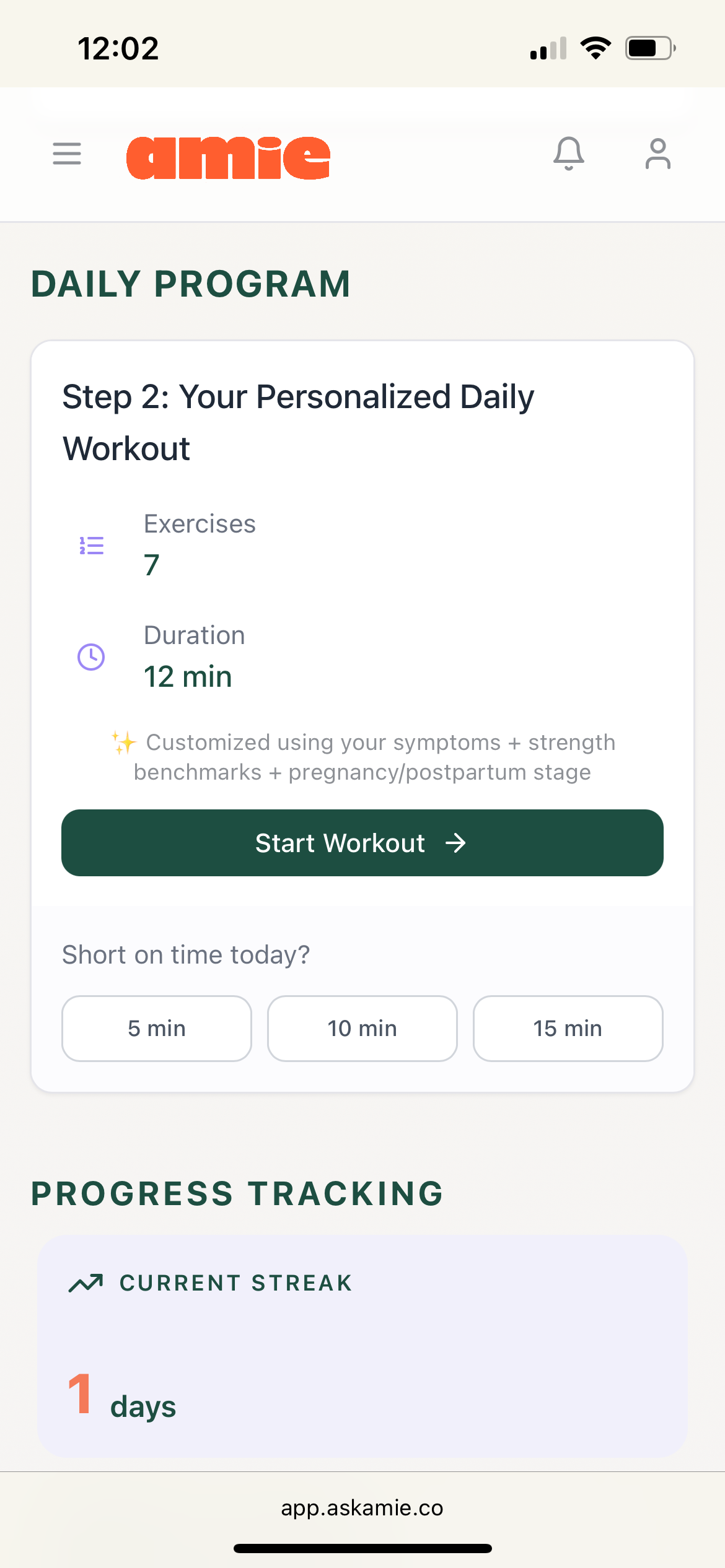The image size is (725, 1568).
Task: Tap the Daily Program heading
Action: (x=191, y=284)
